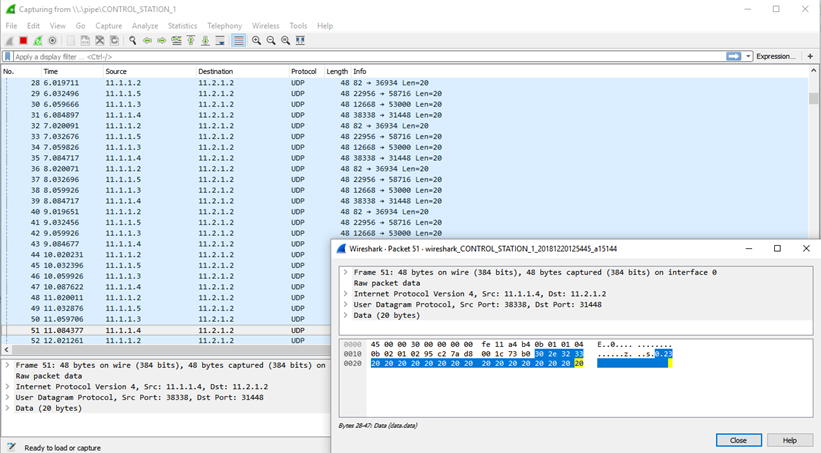The image size is (821, 453).
Task: Expand Data (20 bytes) in main details pane
Action: (7, 408)
